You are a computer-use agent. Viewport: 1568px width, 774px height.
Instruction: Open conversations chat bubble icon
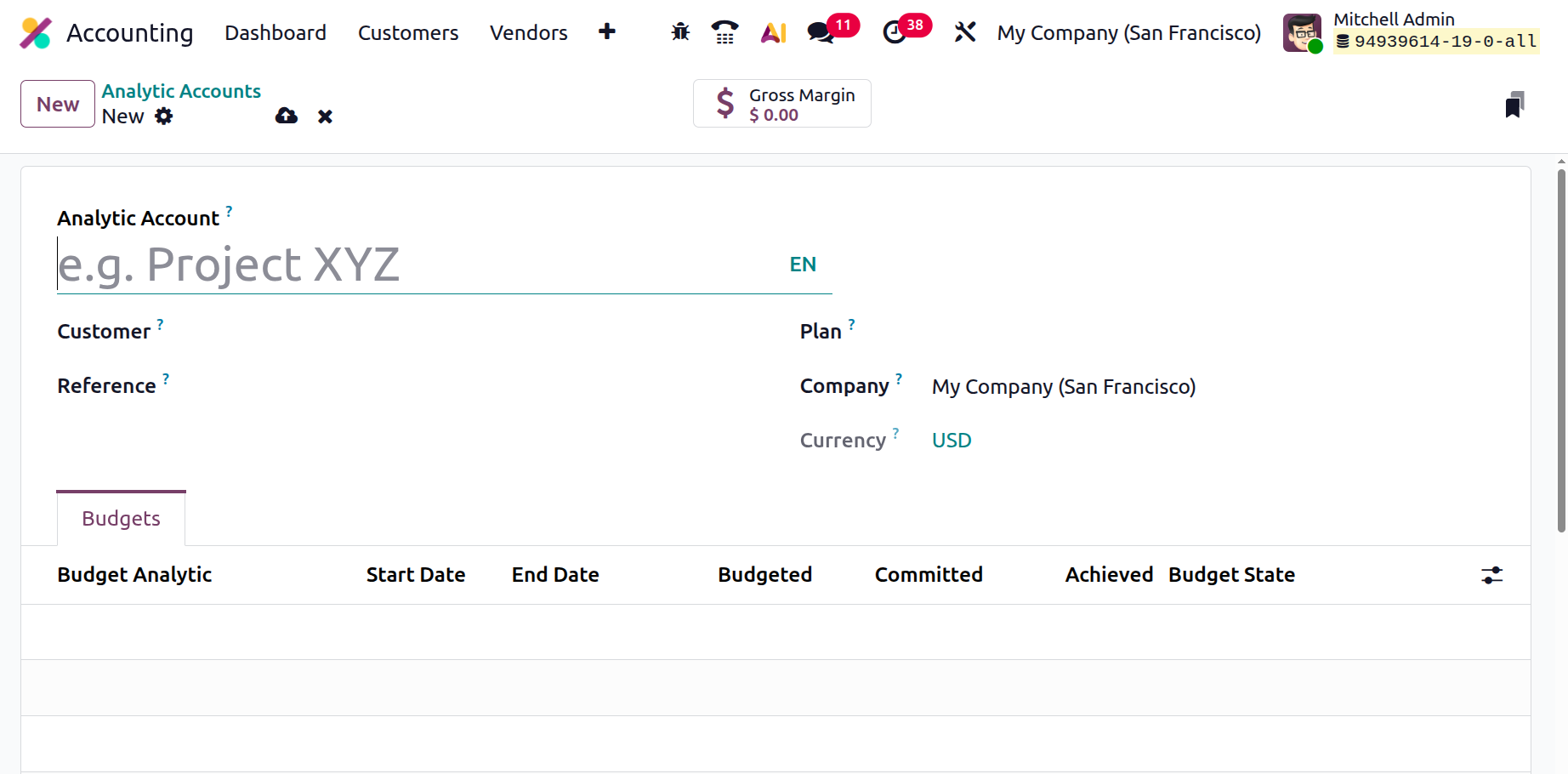tap(821, 32)
